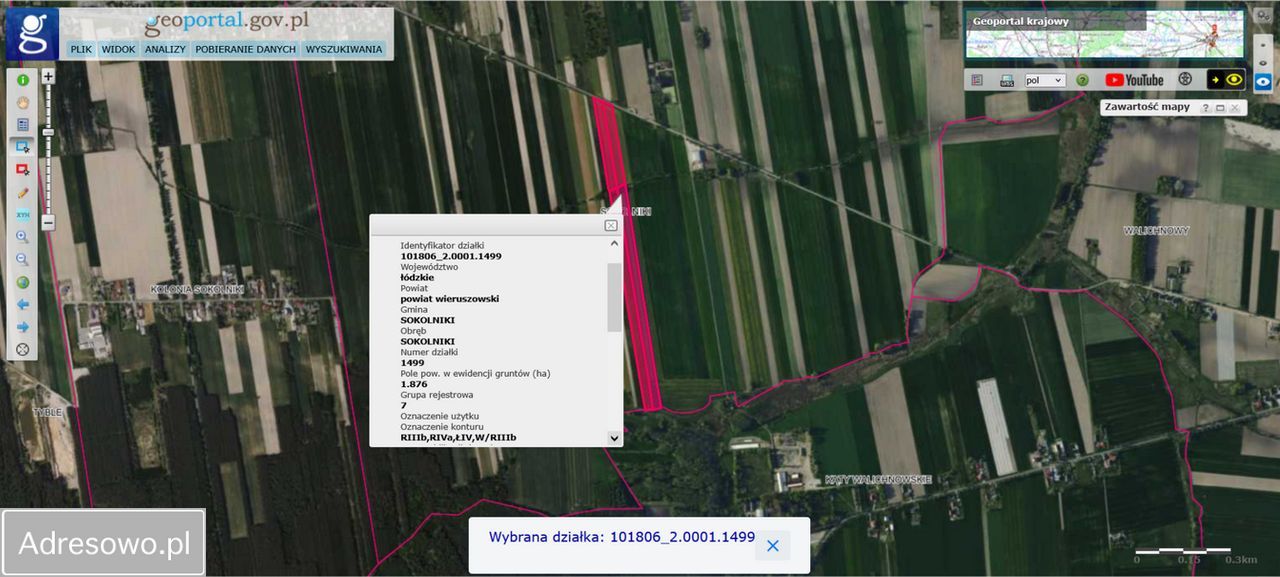Select the info (i) tool

(22, 78)
